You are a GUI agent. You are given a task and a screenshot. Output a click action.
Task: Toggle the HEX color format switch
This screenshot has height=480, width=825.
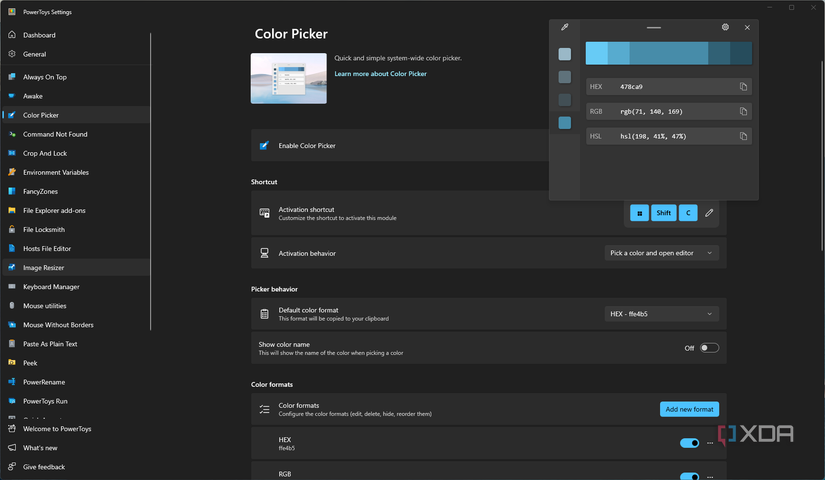pyautogui.click(x=689, y=443)
